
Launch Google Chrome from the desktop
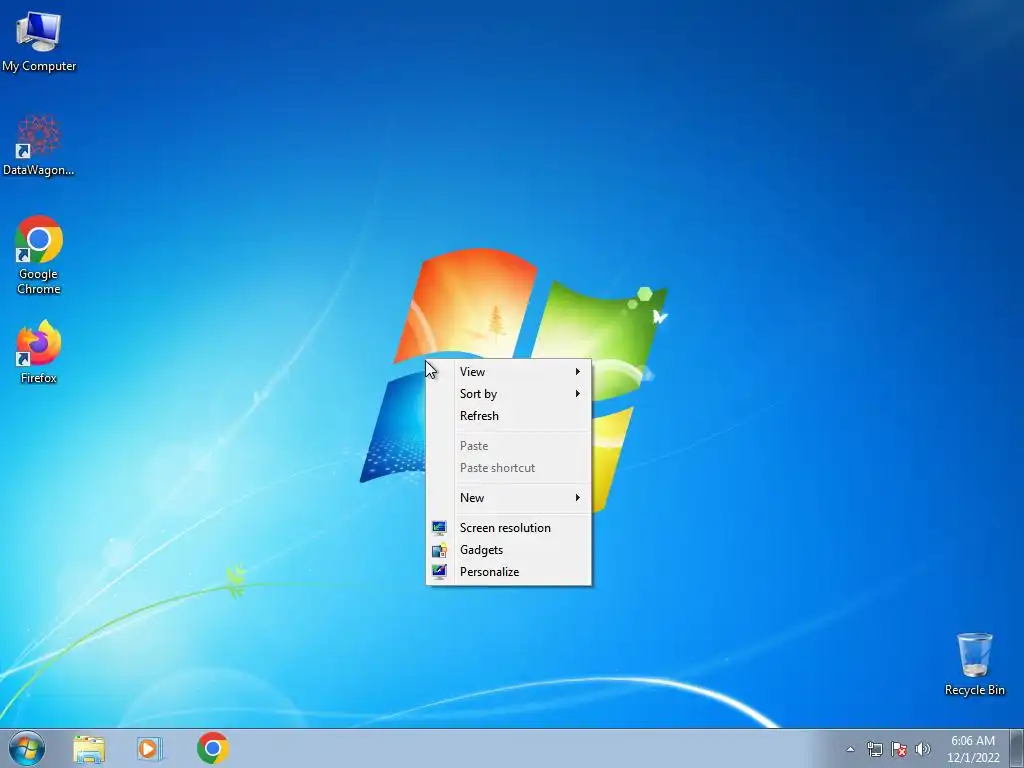39,255
